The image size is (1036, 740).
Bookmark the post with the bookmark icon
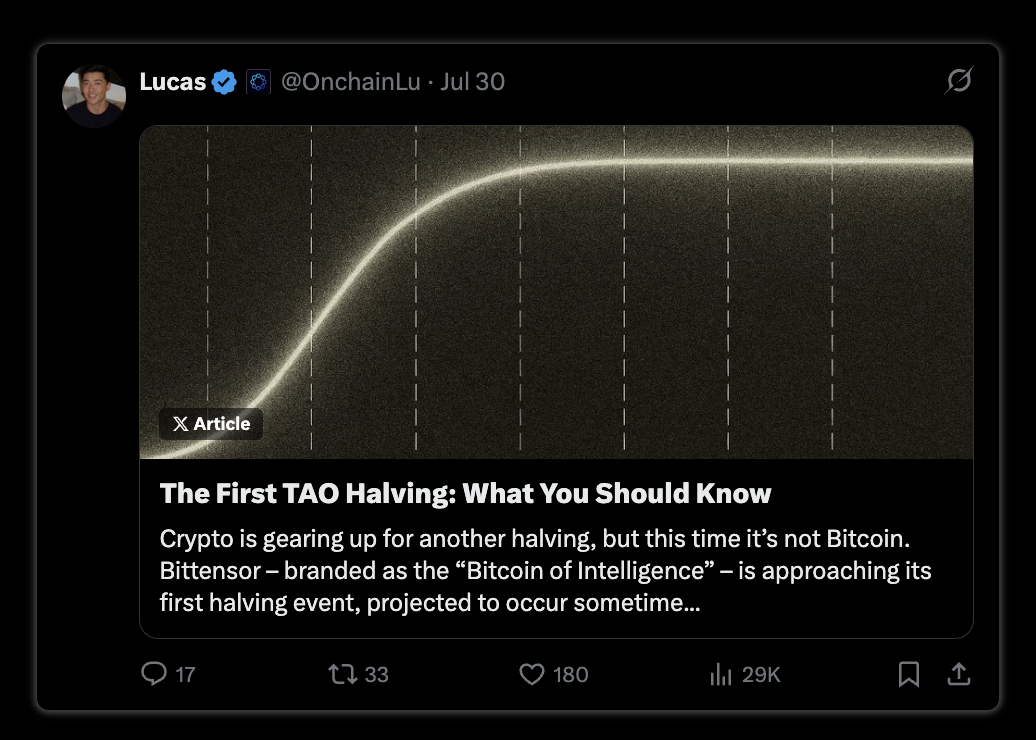[909, 675]
